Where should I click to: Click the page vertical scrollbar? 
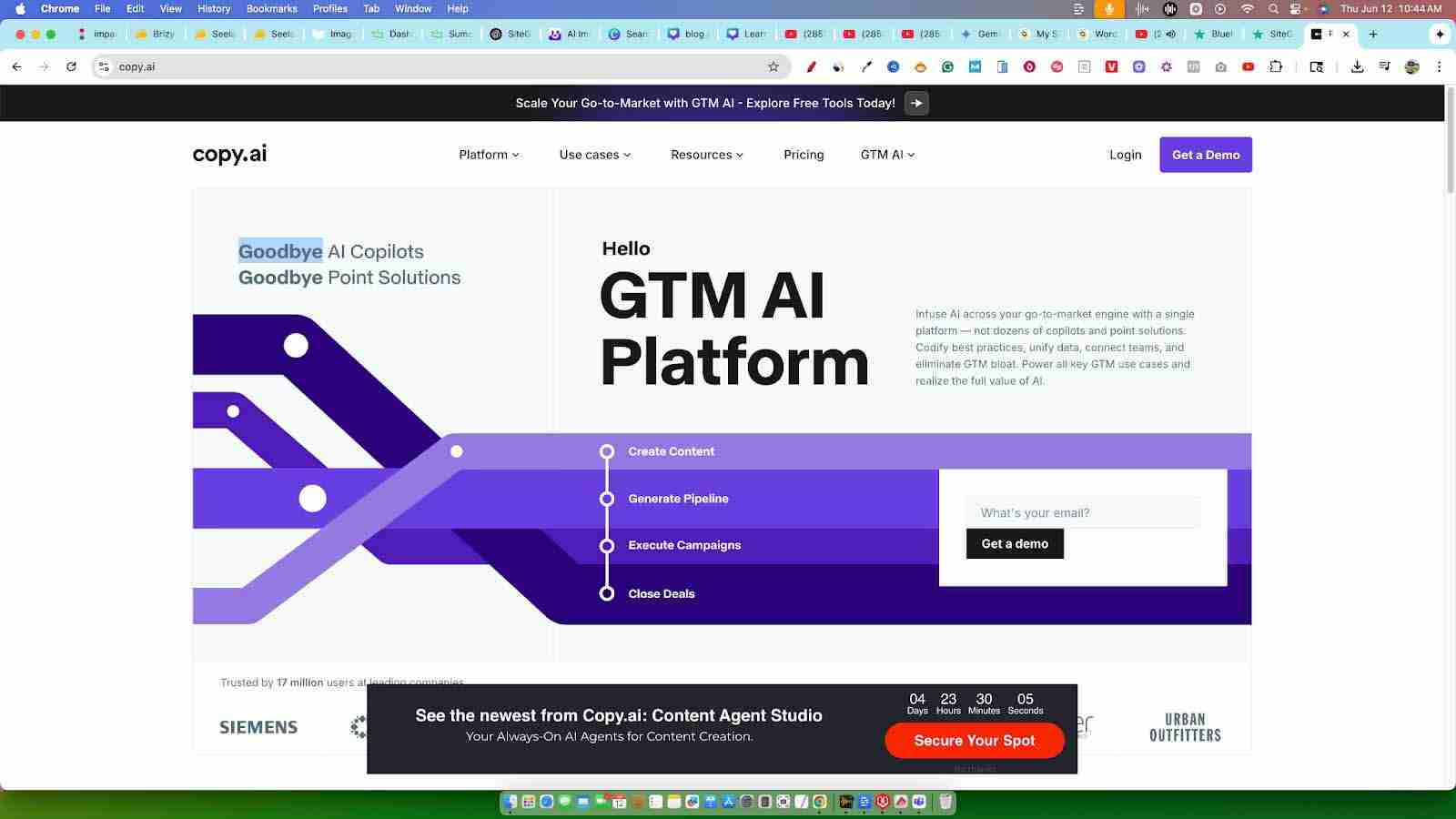(x=1450, y=141)
